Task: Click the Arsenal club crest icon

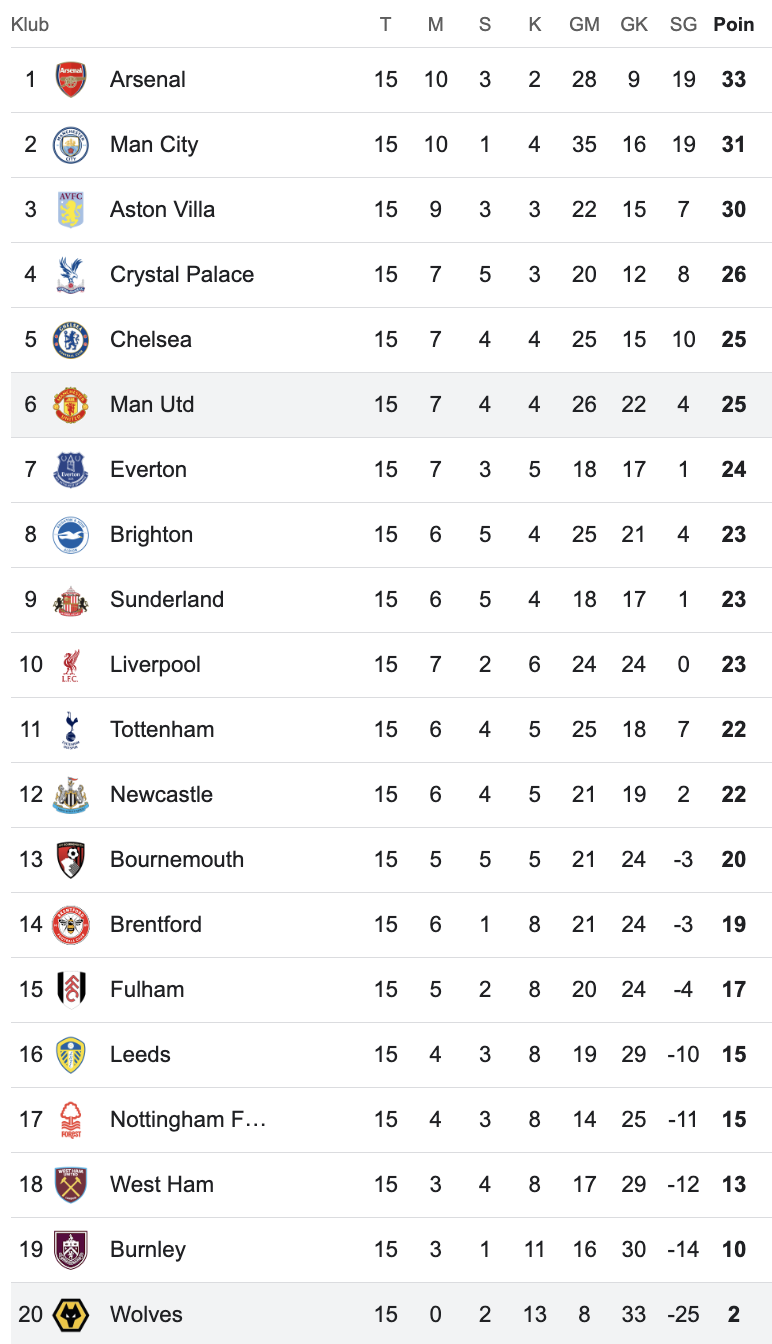Action: pyautogui.click(x=71, y=80)
